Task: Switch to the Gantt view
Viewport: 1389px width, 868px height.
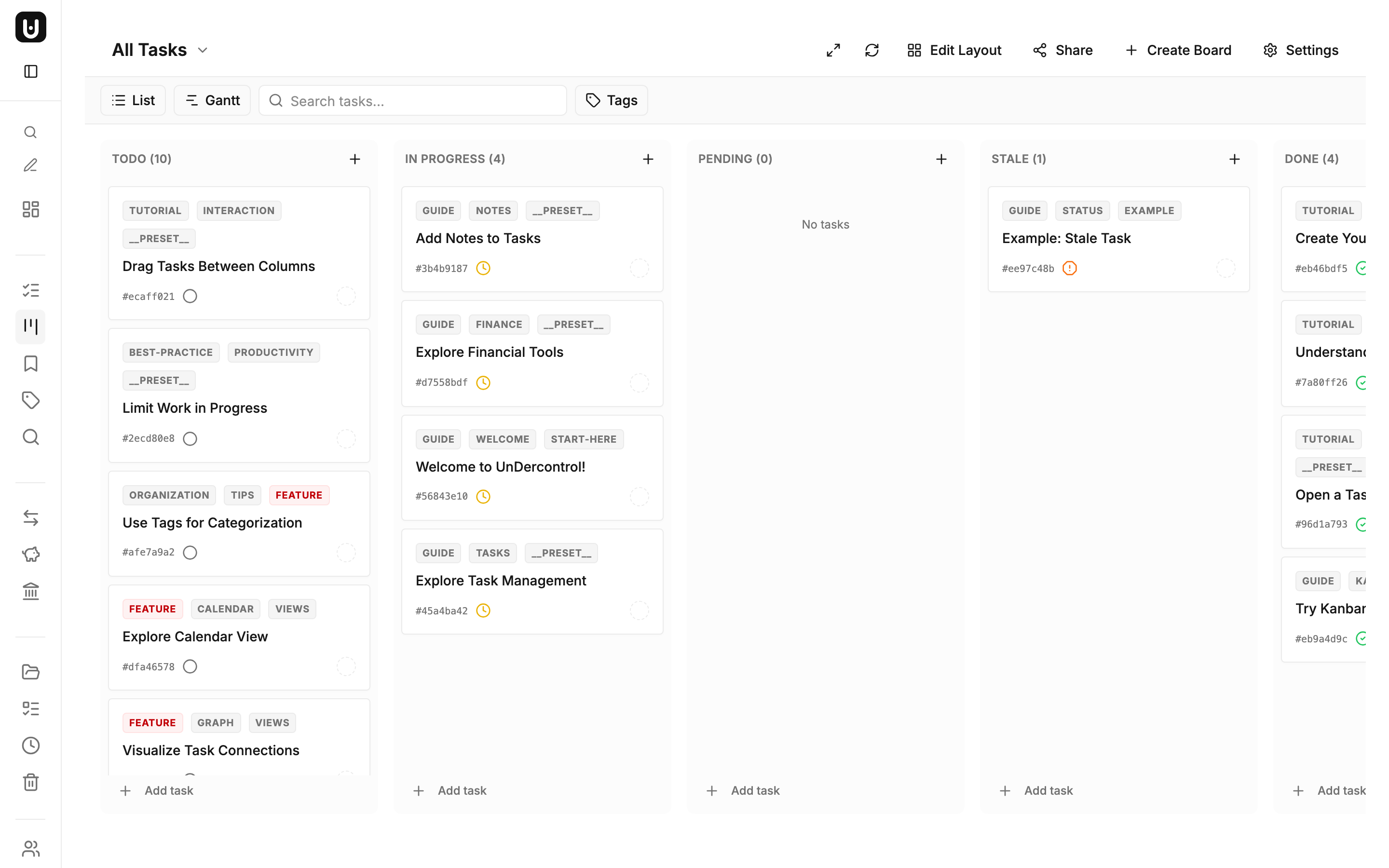Action: [212, 100]
